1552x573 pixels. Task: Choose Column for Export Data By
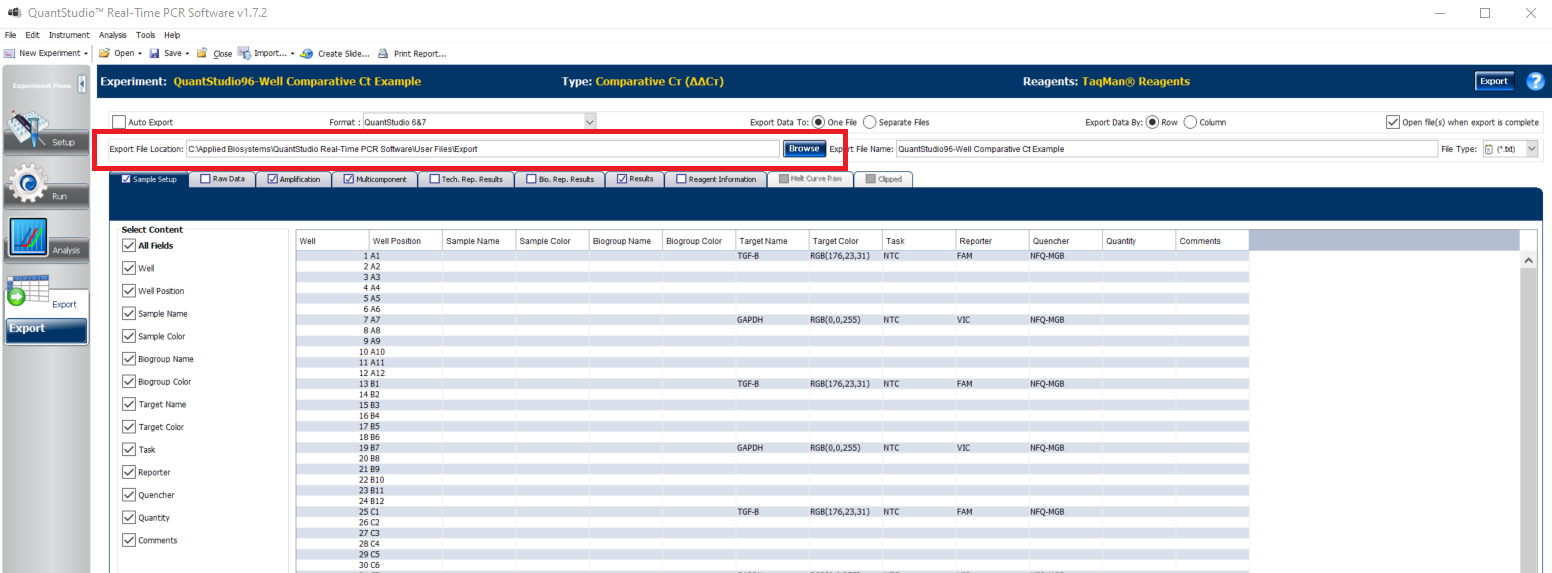pyautogui.click(x=1190, y=122)
